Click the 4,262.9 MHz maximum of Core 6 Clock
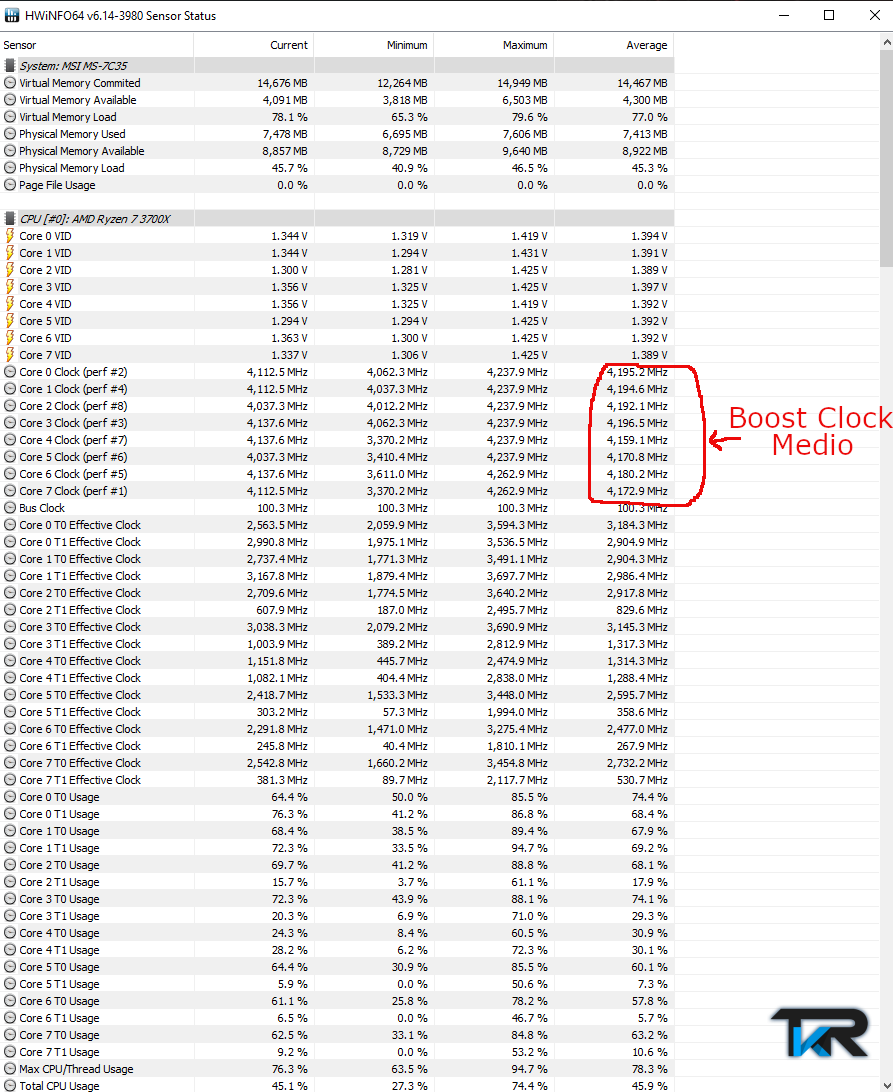 click(517, 474)
